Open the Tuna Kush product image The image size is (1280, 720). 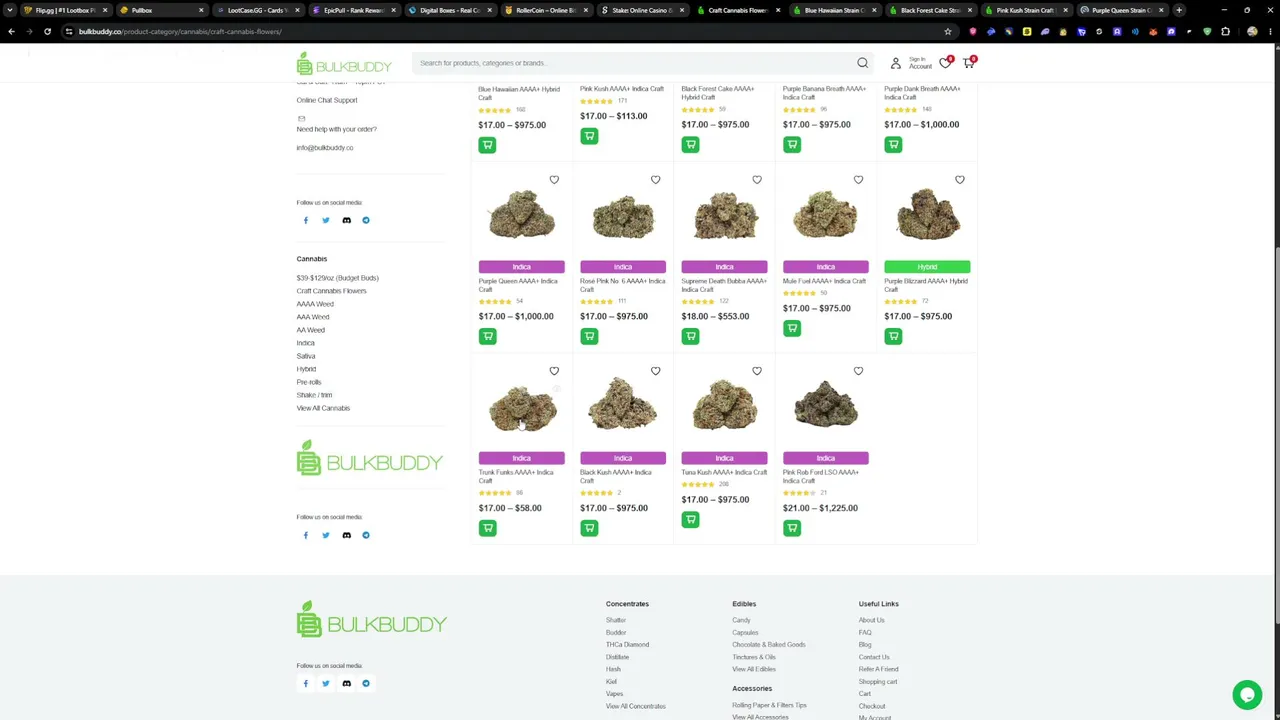click(724, 407)
